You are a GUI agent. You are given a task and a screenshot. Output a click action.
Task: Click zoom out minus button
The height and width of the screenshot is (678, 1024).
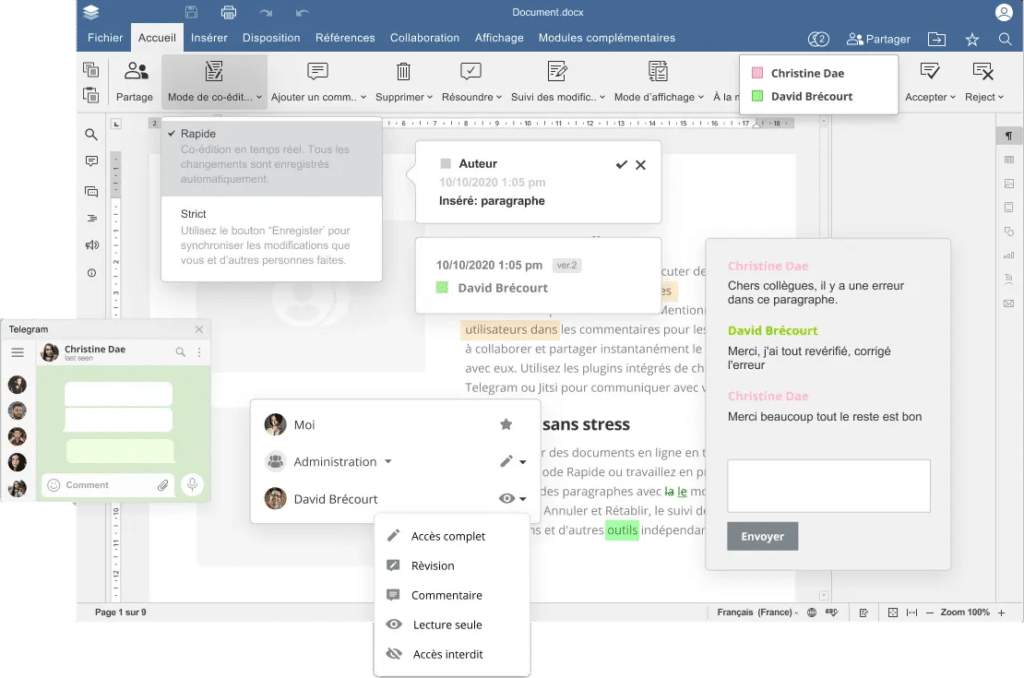(929, 613)
